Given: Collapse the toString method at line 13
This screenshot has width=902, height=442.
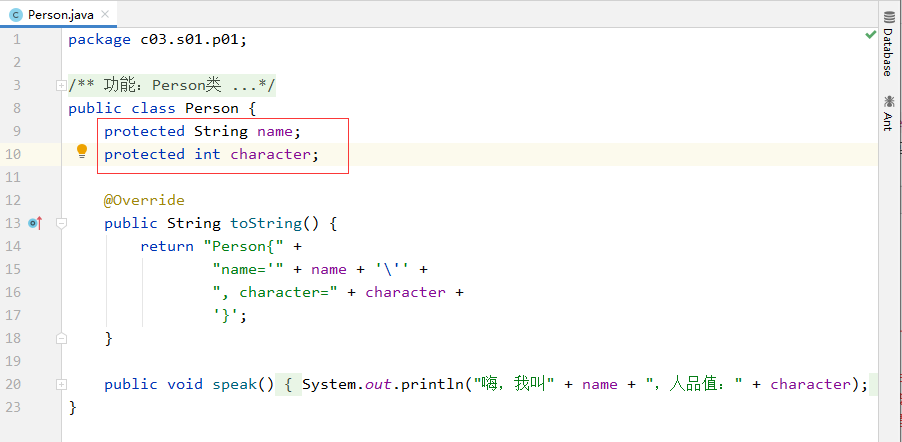Looking at the screenshot, I should click(61, 223).
